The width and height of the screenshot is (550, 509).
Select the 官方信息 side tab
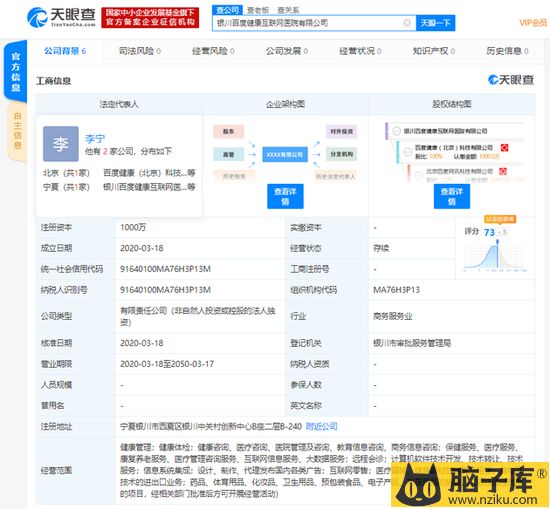pos(16,71)
